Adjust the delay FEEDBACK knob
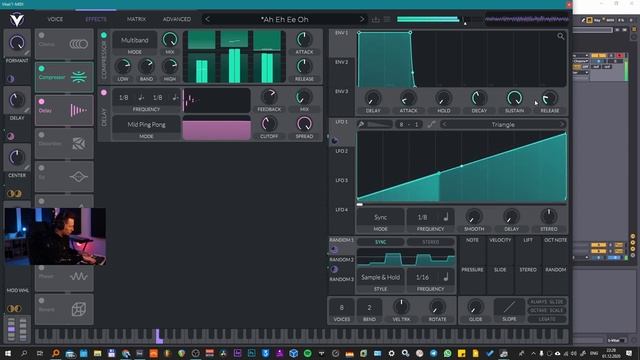Screen dimensions: 640x360 269,97
